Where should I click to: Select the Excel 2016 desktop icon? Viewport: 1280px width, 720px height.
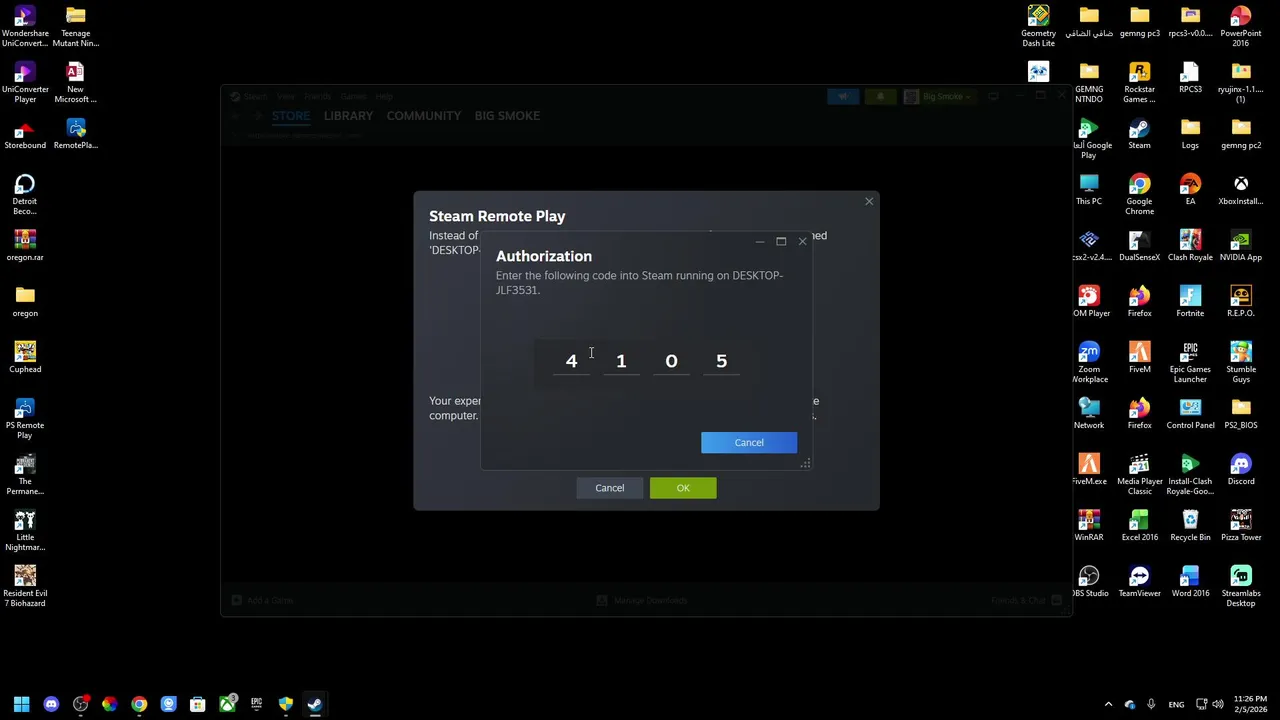coord(1139,527)
